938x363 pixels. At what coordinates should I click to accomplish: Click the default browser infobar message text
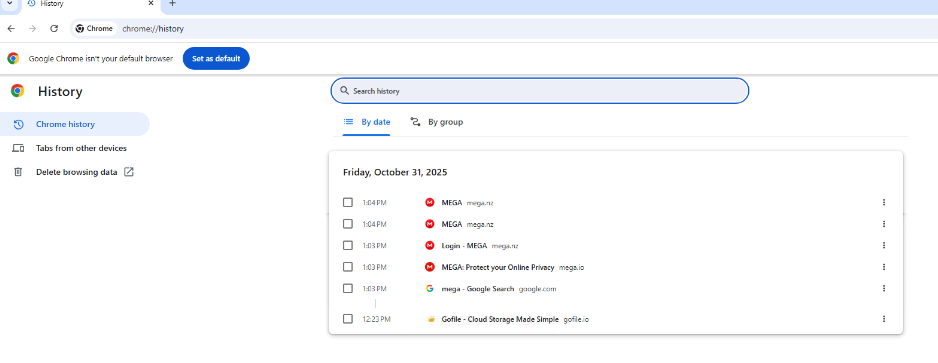pyautogui.click(x=100, y=59)
